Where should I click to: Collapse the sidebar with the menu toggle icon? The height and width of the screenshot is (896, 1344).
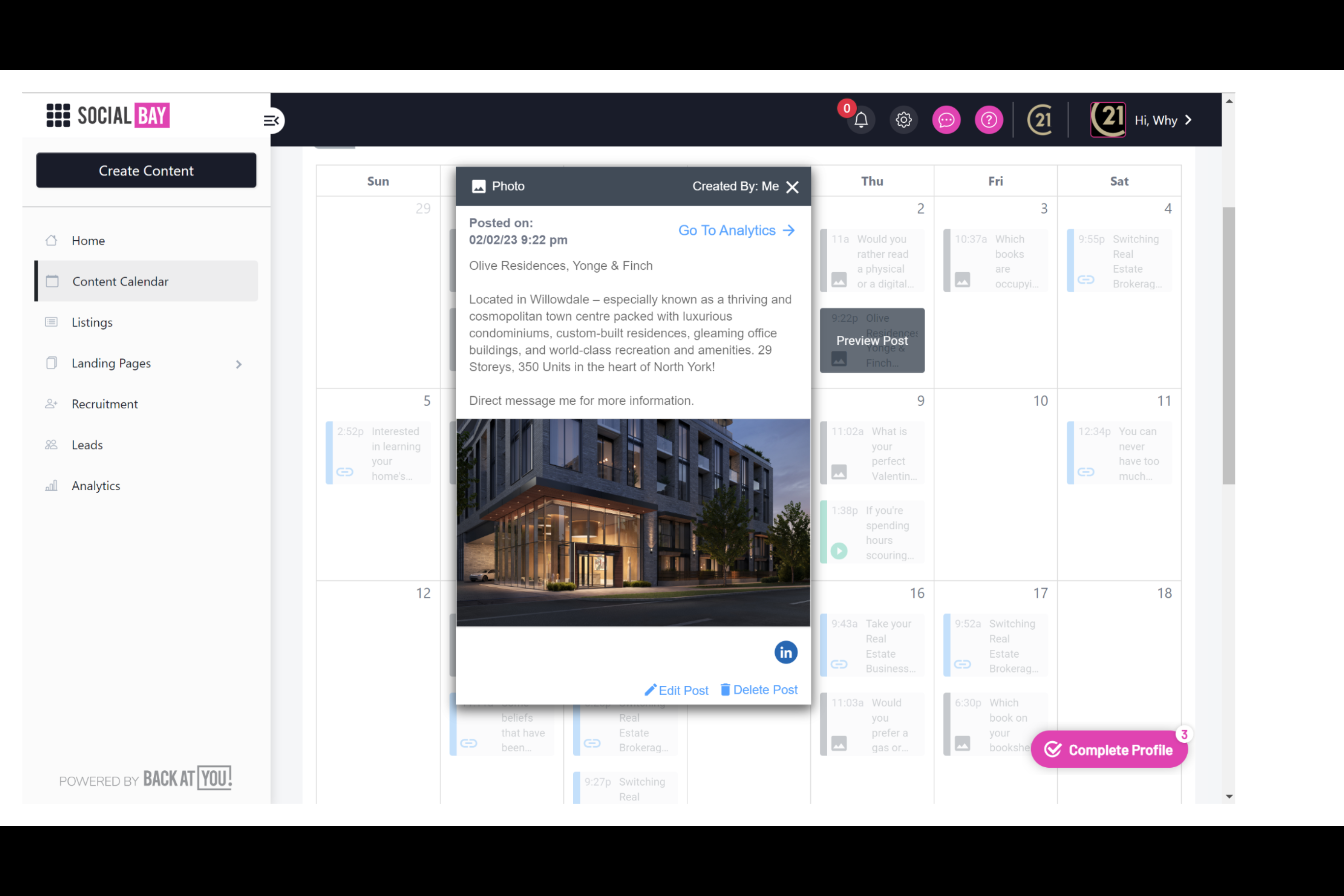click(x=271, y=120)
